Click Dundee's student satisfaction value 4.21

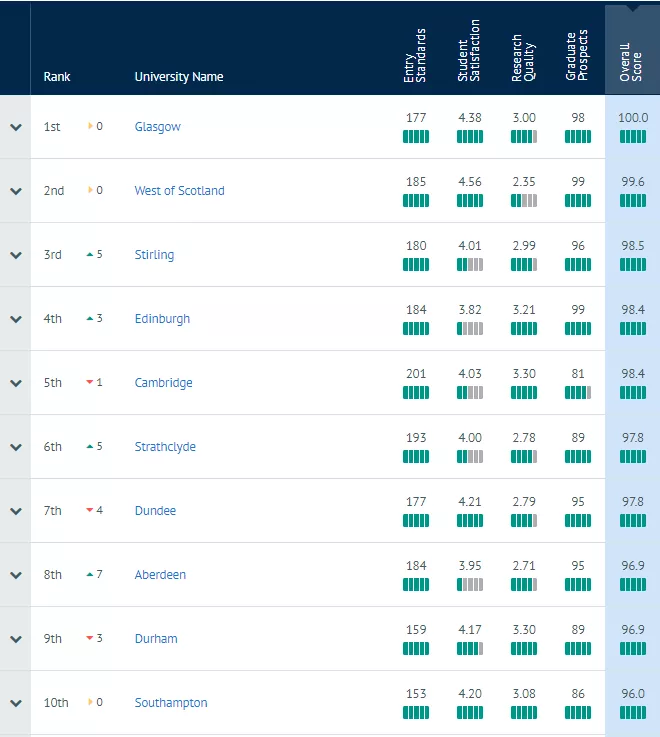470,502
